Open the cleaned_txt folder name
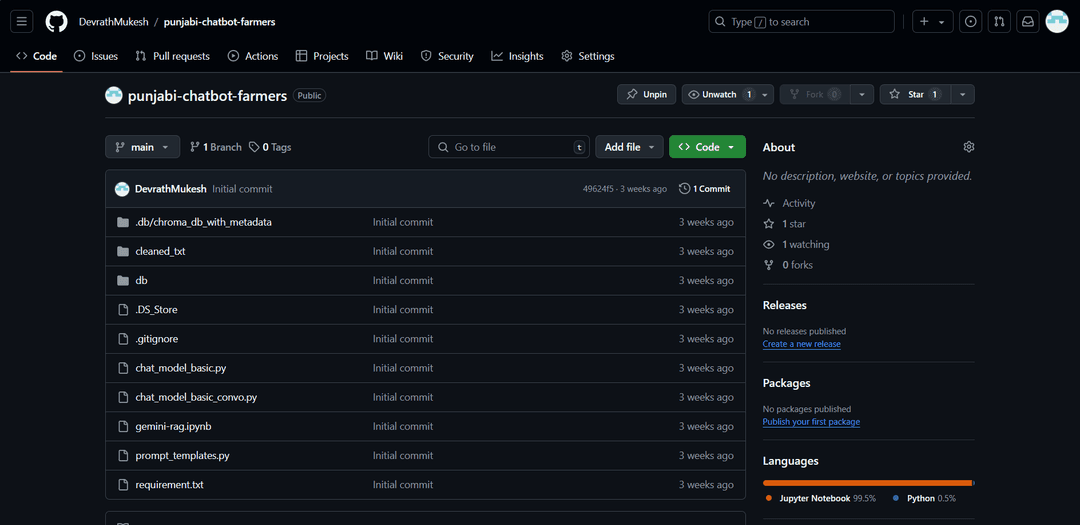Screen dimensions: 1080x525 tap(160, 251)
